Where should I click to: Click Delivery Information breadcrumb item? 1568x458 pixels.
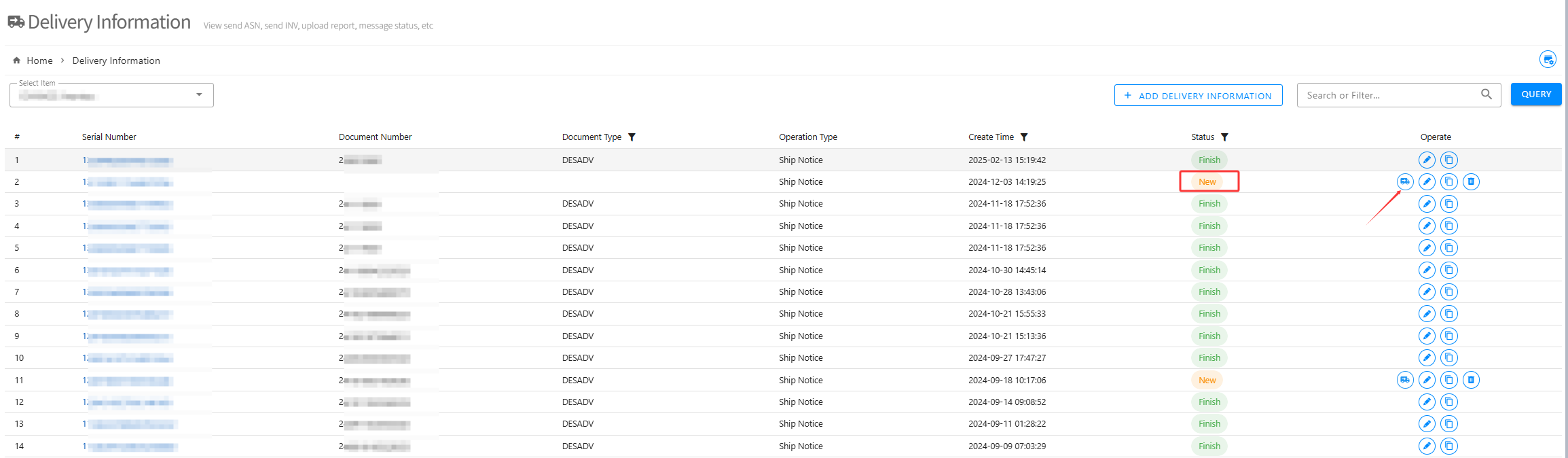(116, 60)
